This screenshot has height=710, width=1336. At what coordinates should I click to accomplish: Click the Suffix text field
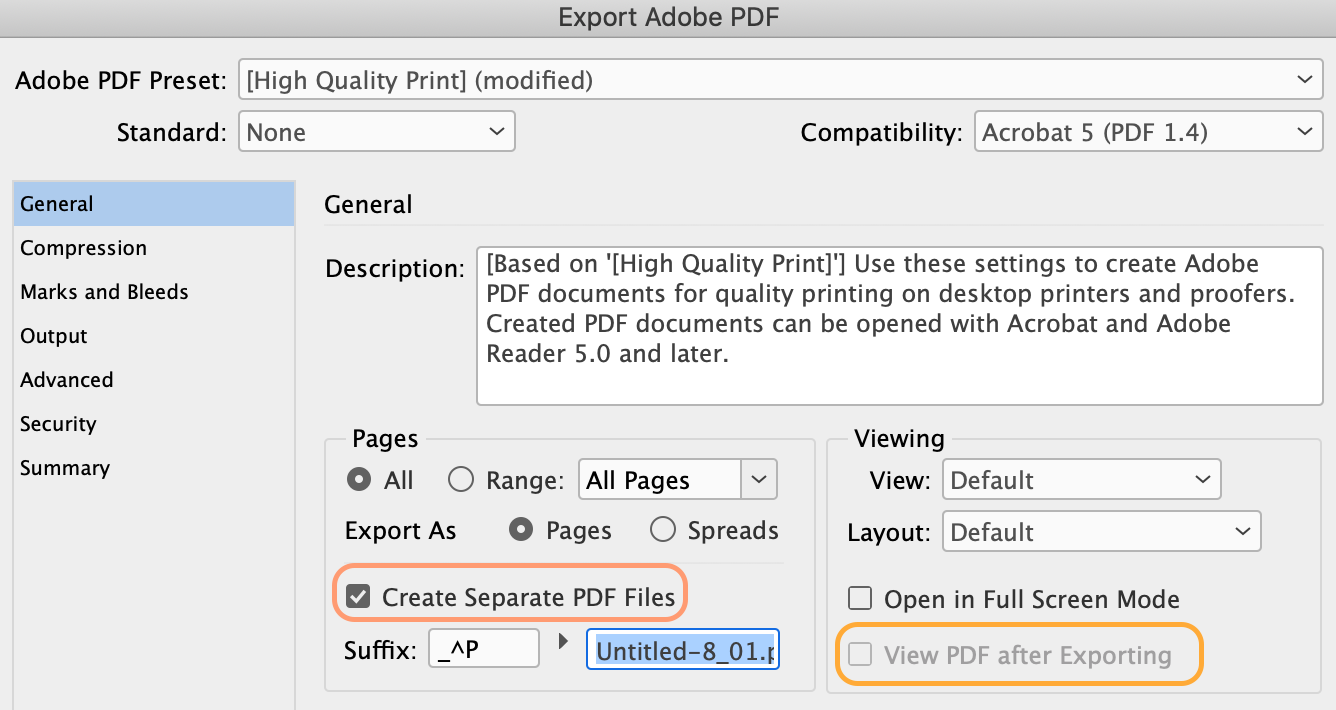click(483, 650)
